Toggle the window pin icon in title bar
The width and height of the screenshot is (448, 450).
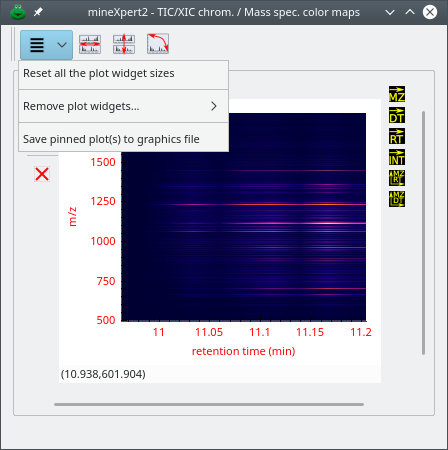coord(38,12)
